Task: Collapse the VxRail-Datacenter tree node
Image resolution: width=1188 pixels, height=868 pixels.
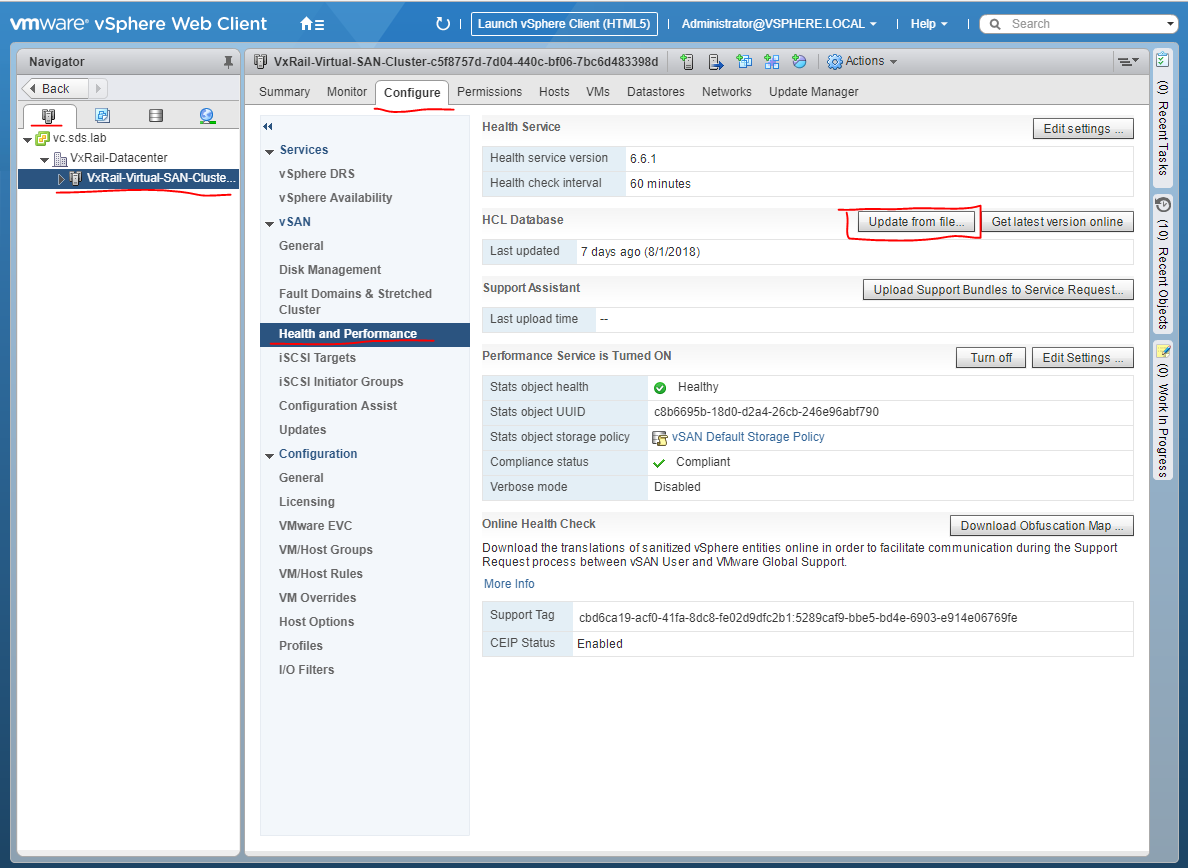Action: click(45, 159)
